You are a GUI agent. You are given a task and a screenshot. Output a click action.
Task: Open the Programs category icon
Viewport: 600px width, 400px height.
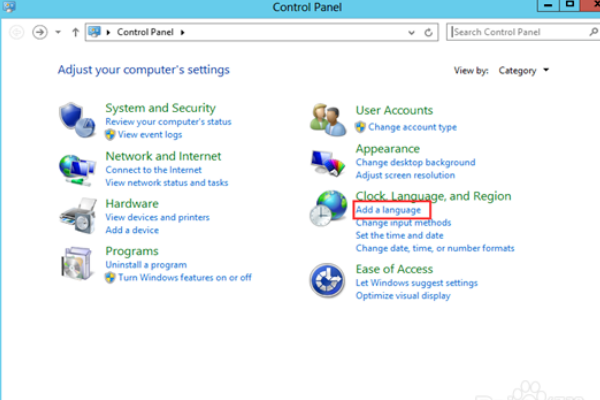pyautogui.click(x=77, y=263)
